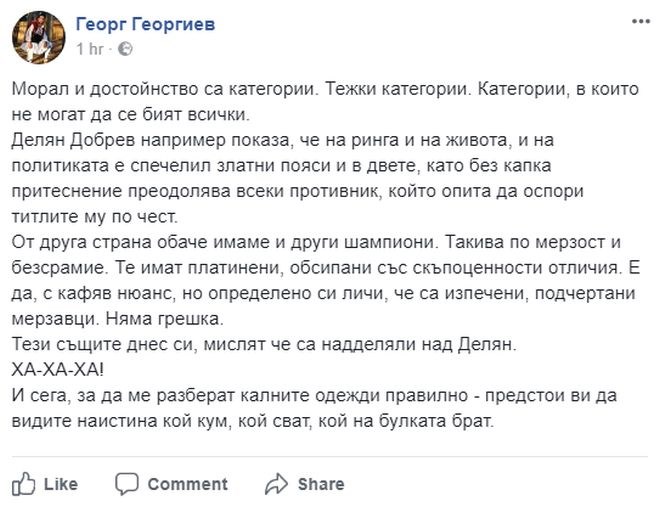This screenshot has height=507, width=660.
Task: Open the three-dot post options menu
Action: click(638, 19)
